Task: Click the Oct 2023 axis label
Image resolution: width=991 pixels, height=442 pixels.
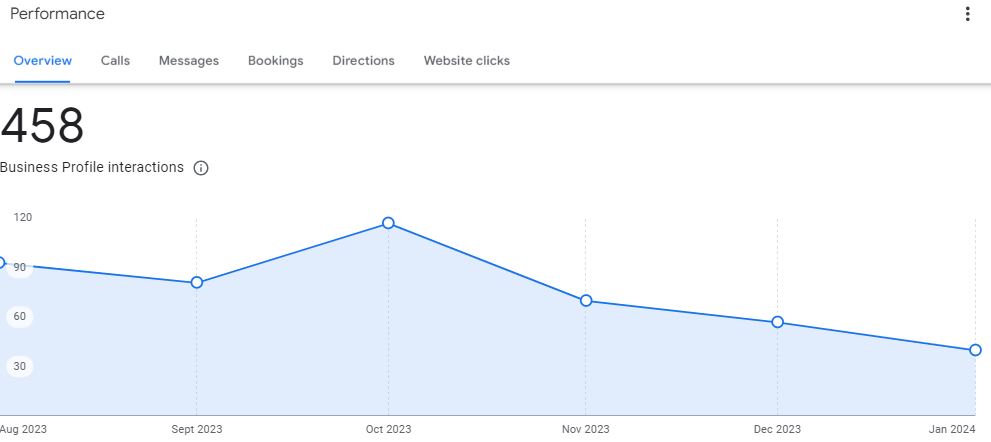Action: coord(388,430)
